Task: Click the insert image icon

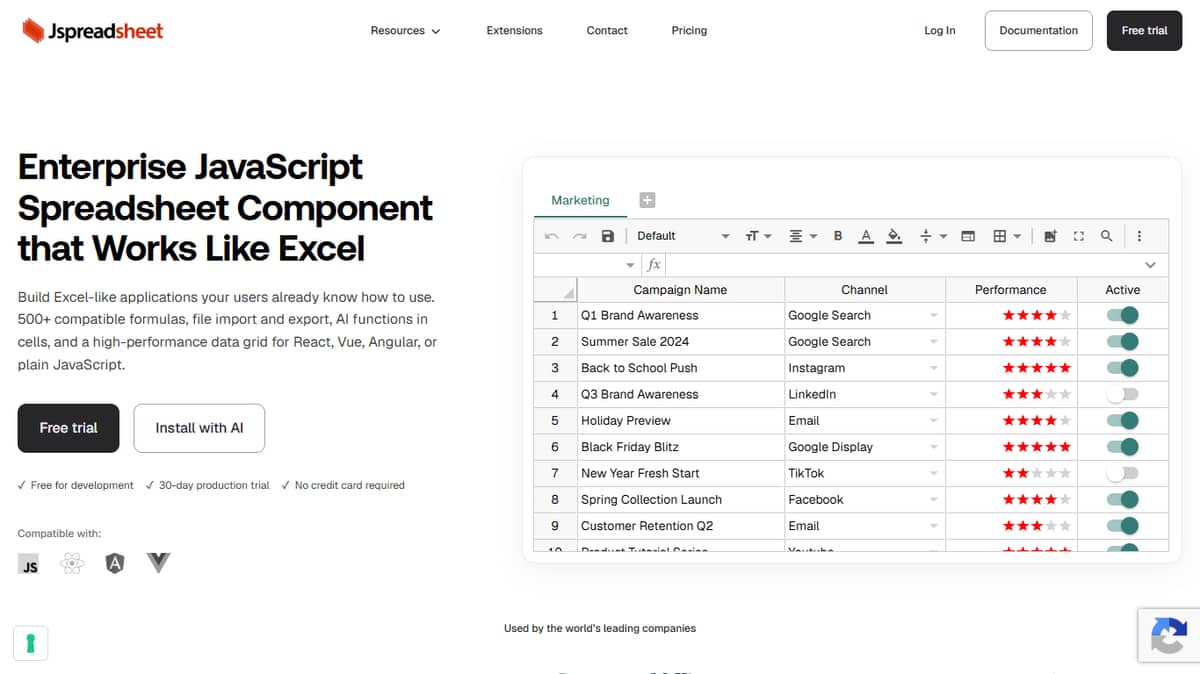Action: [1050, 236]
